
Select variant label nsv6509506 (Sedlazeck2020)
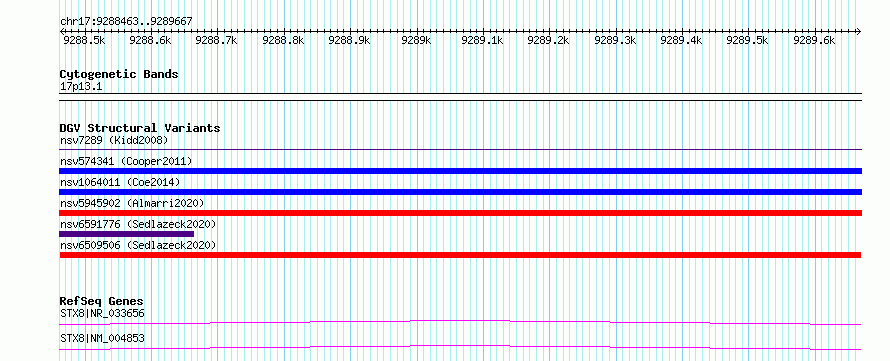click(138, 245)
